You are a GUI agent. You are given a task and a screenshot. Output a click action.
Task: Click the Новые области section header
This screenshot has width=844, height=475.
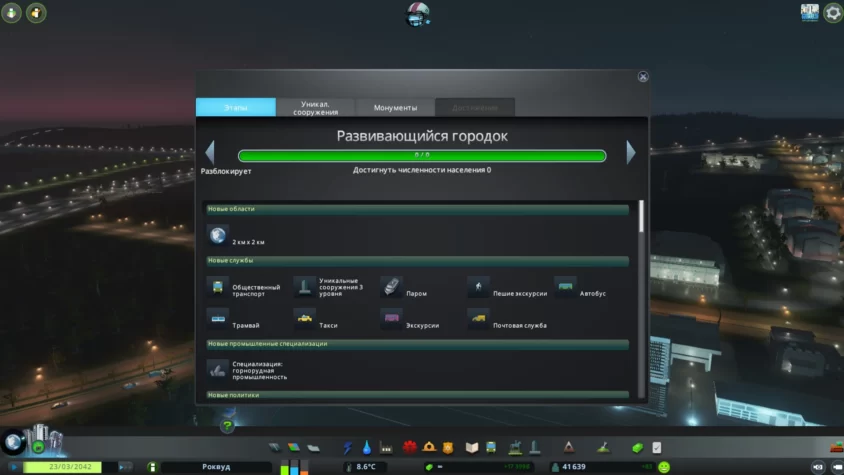click(418, 209)
